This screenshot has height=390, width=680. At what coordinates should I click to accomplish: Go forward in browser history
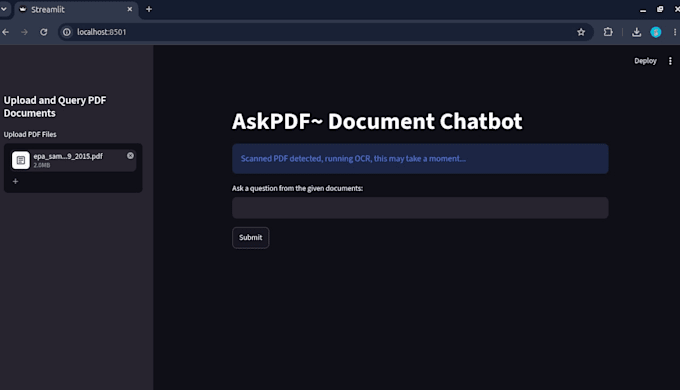(x=24, y=32)
